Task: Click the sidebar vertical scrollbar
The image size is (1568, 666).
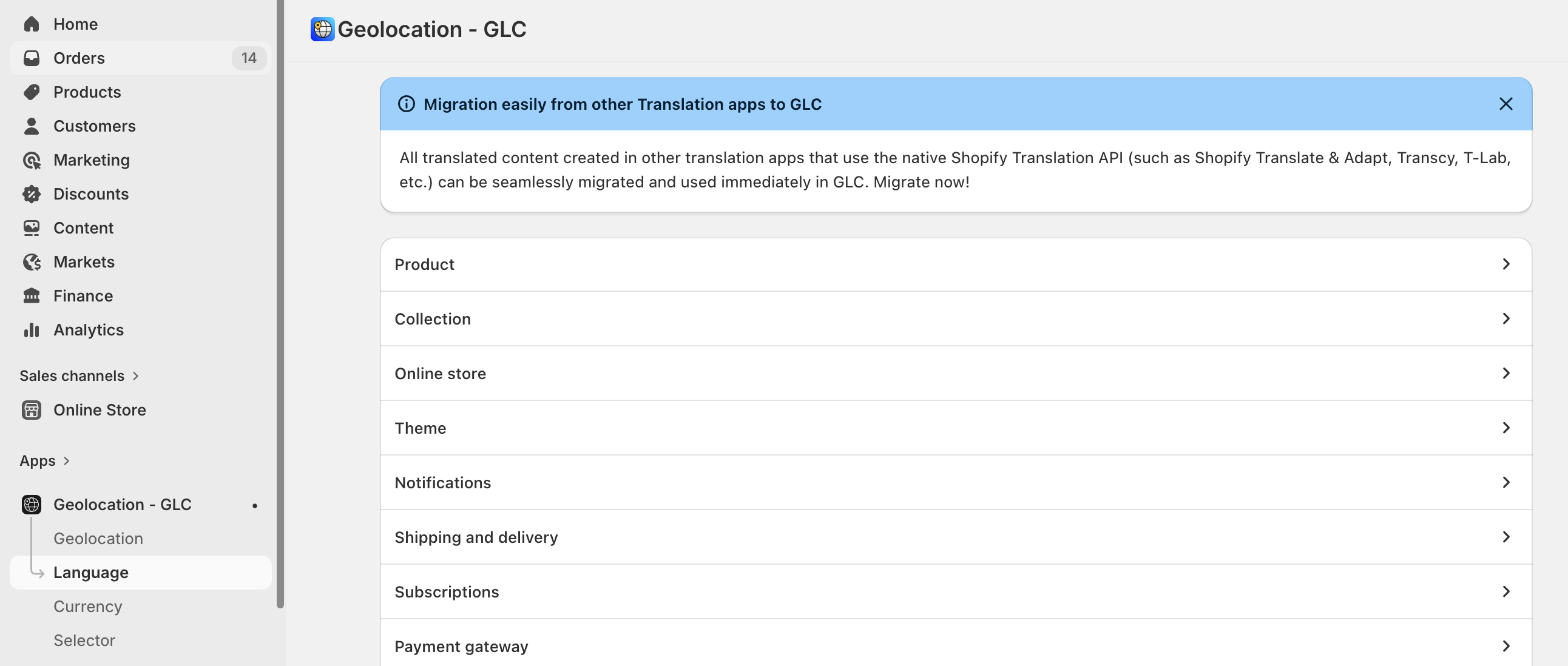Action: 280,304
